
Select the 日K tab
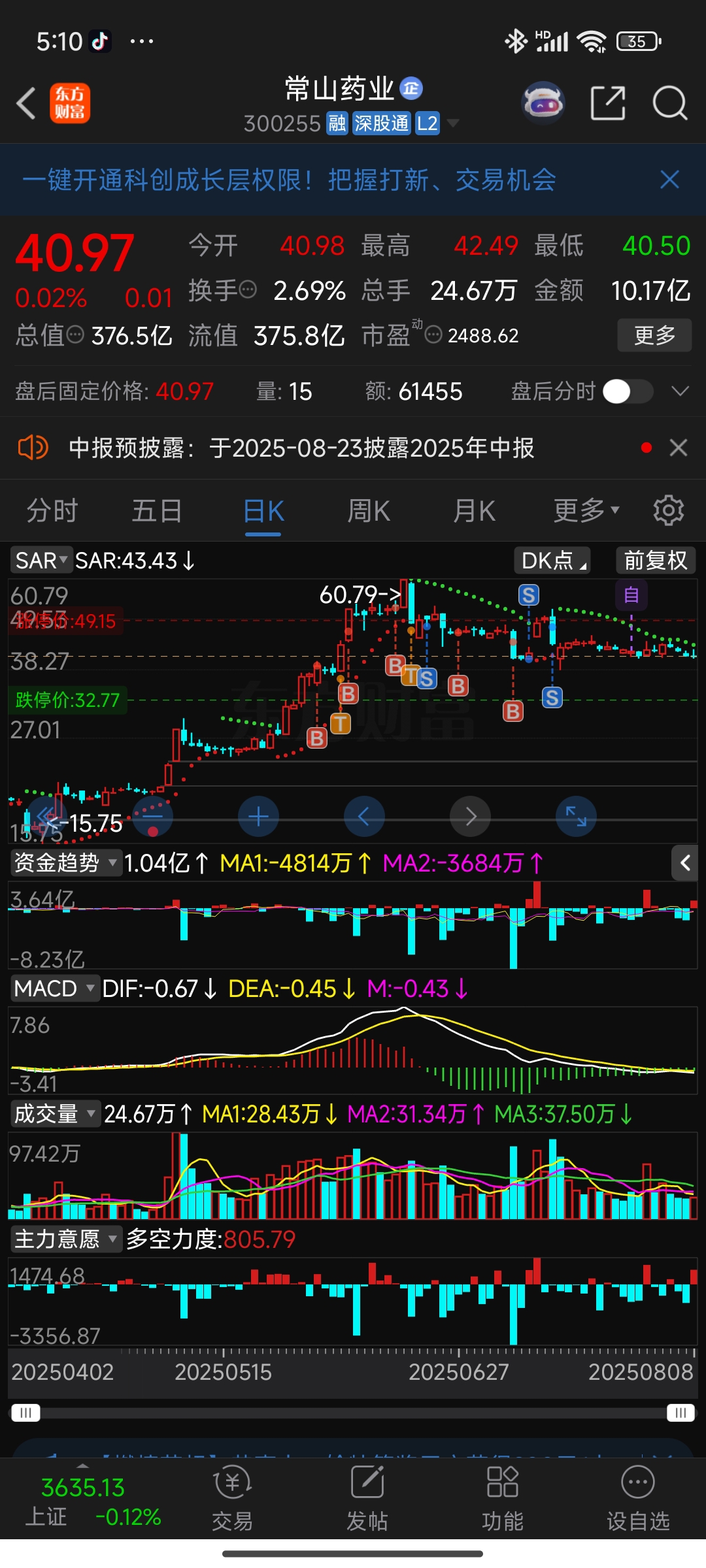263,511
